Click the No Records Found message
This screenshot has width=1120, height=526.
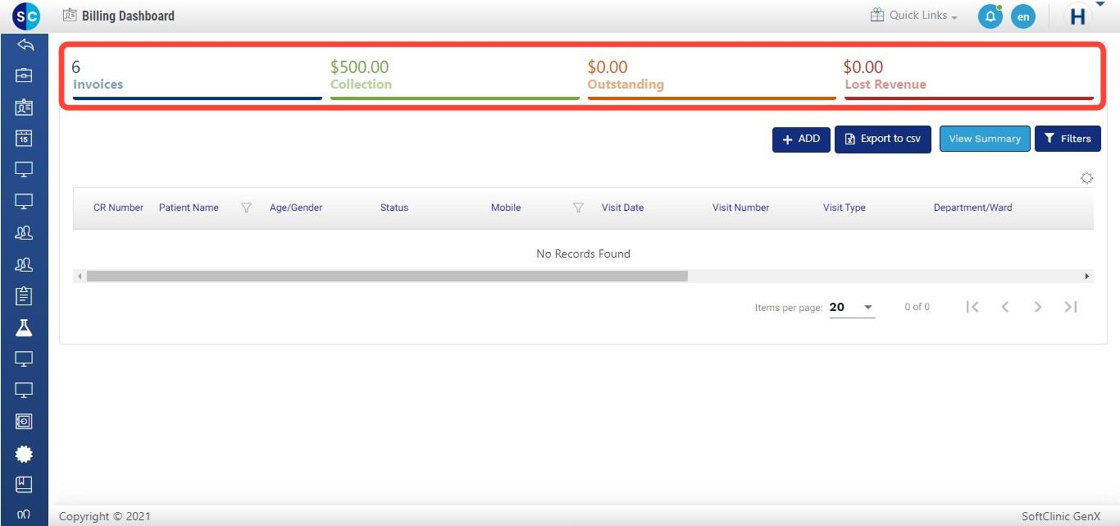[583, 254]
